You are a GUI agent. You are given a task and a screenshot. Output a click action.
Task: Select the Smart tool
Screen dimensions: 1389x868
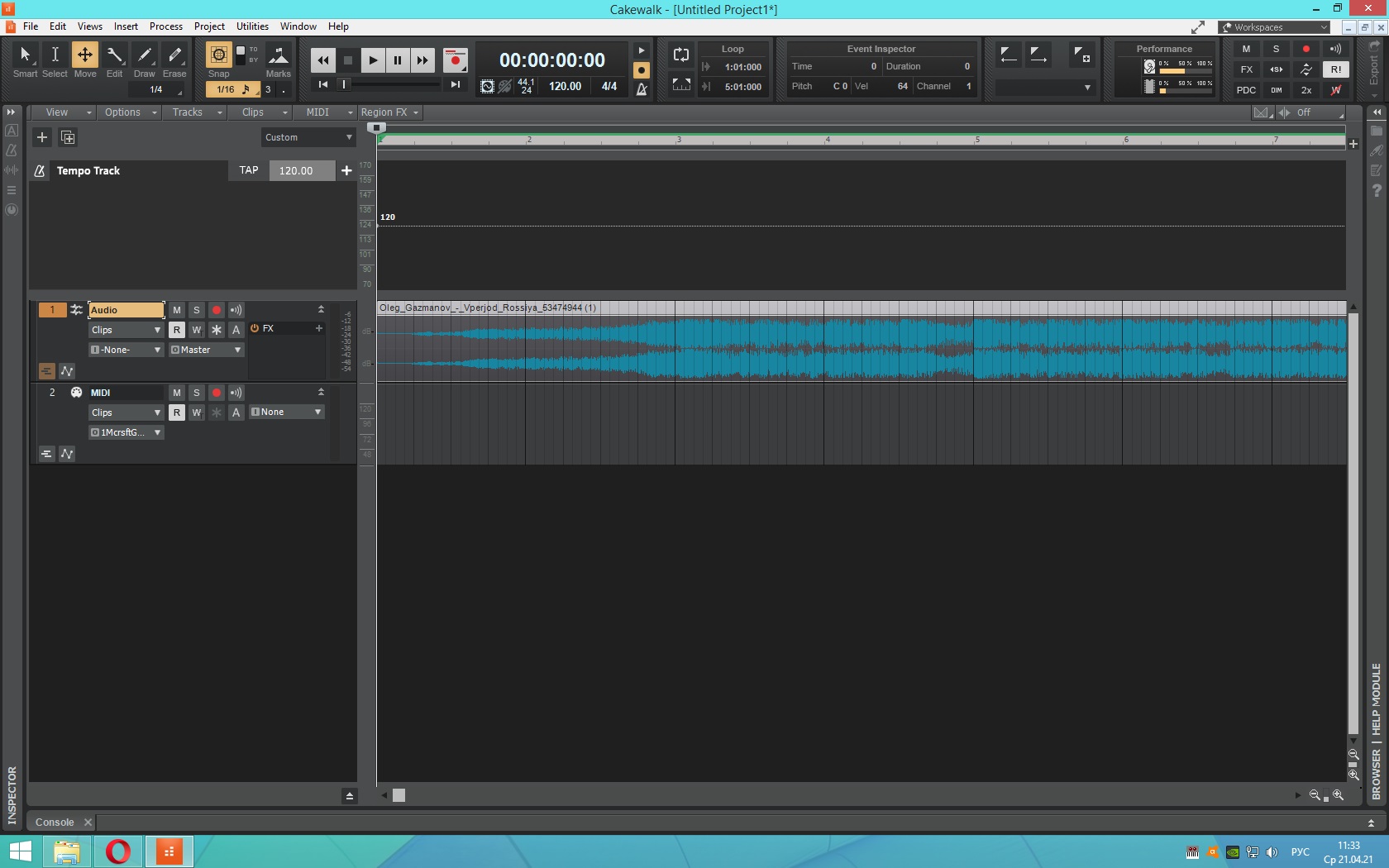[25, 55]
